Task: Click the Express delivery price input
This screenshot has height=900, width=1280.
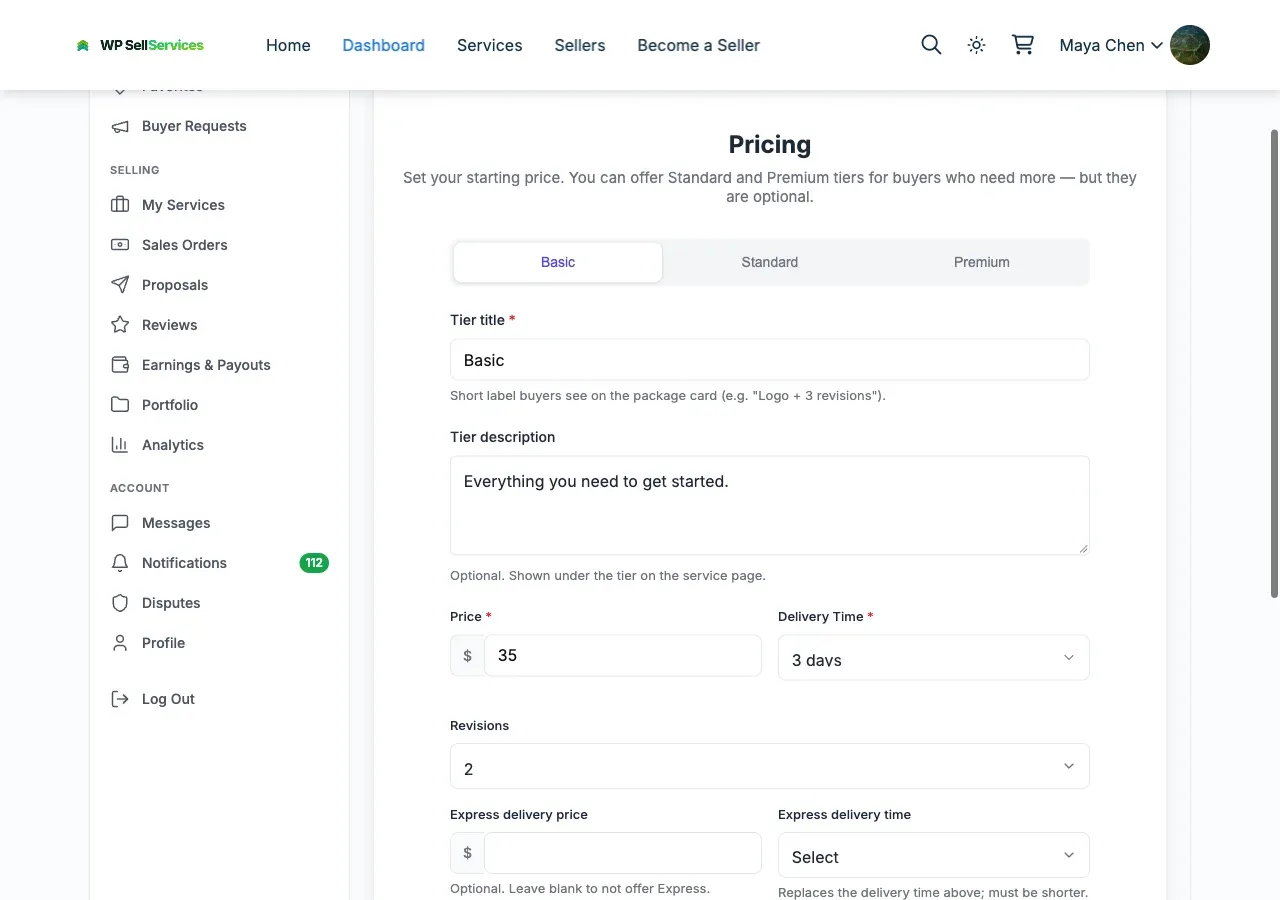Action: tap(623, 853)
